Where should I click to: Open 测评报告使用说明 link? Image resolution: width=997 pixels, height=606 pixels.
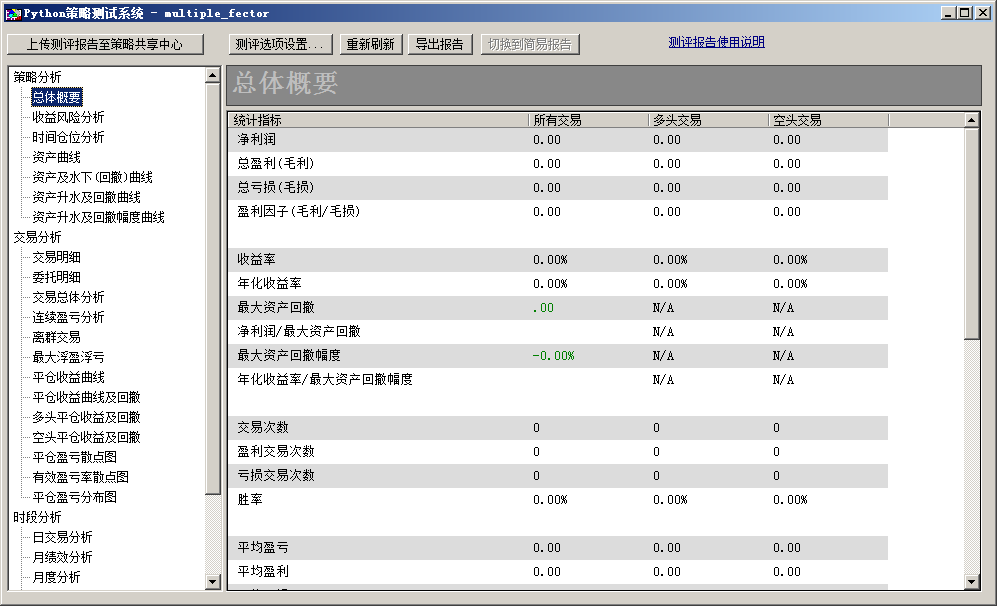point(717,42)
